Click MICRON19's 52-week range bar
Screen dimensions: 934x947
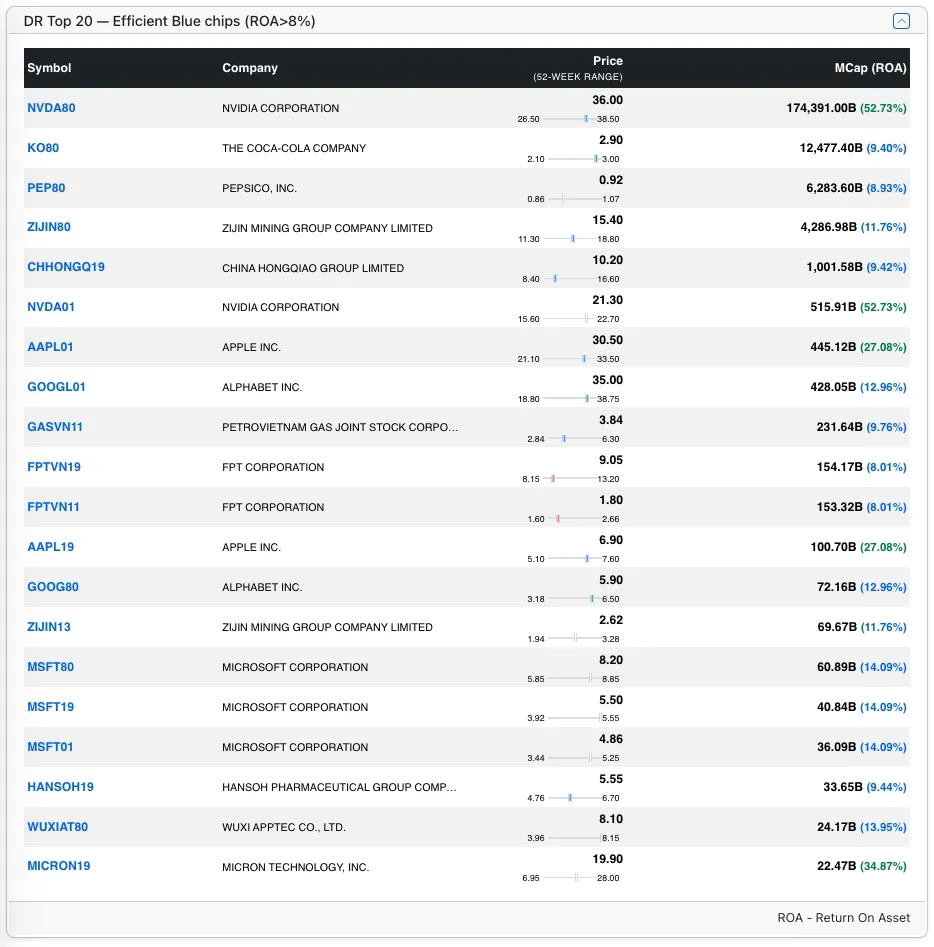pos(568,878)
